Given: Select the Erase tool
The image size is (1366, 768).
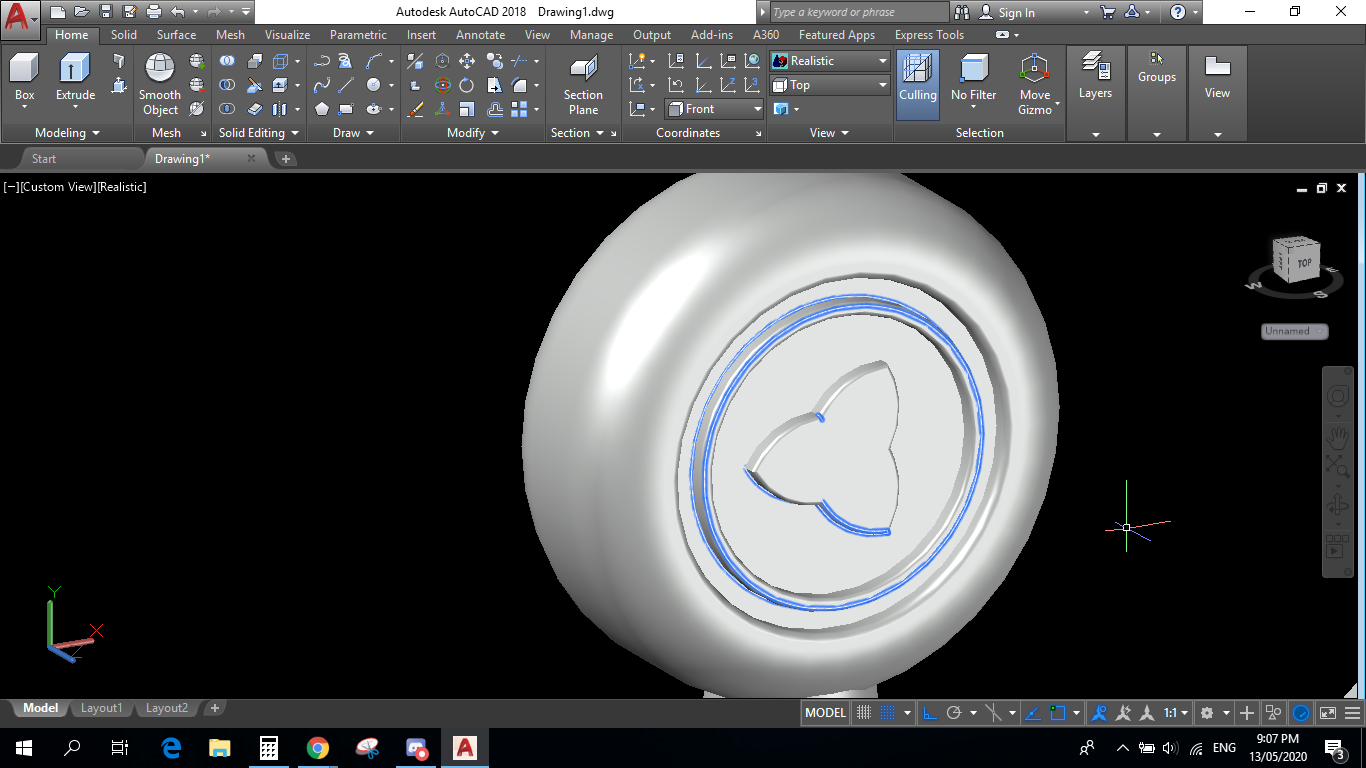Looking at the screenshot, I should [416, 109].
